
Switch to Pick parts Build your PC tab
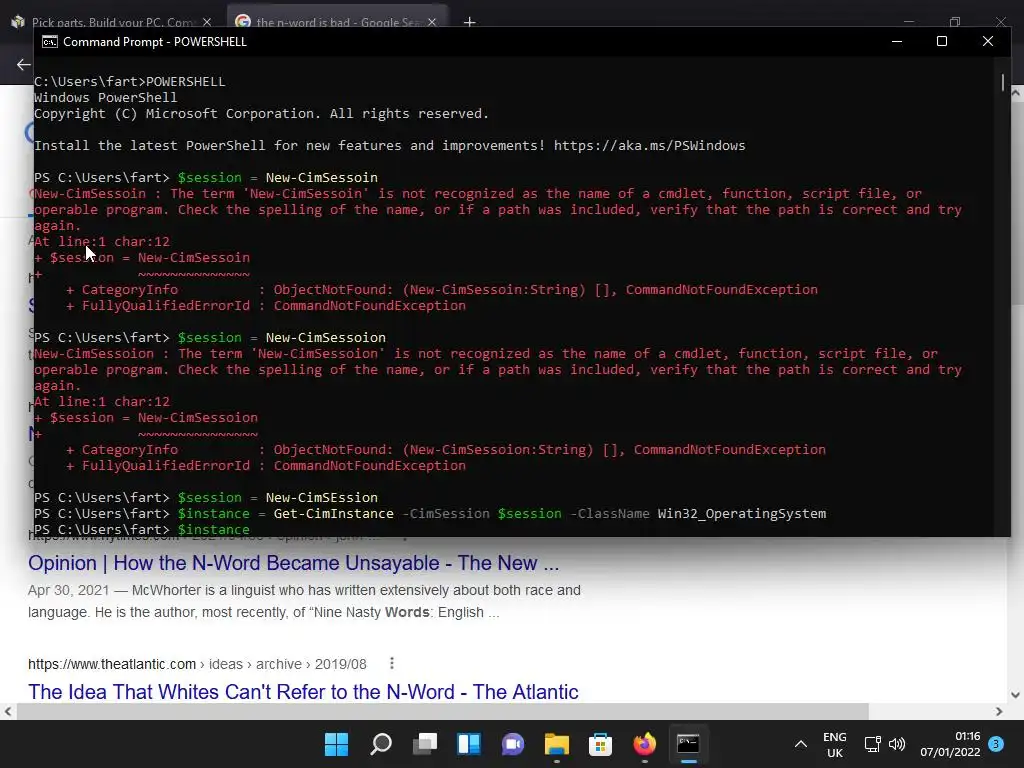pos(112,22)
